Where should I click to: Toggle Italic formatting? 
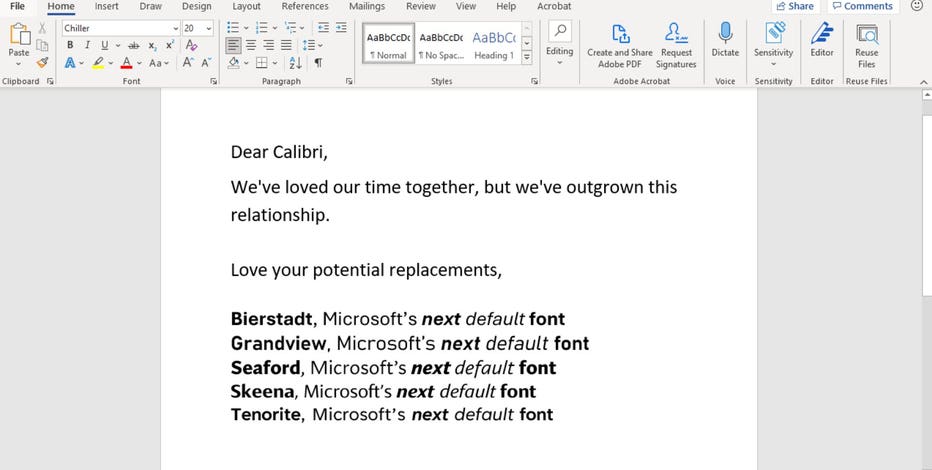point(87,45)
